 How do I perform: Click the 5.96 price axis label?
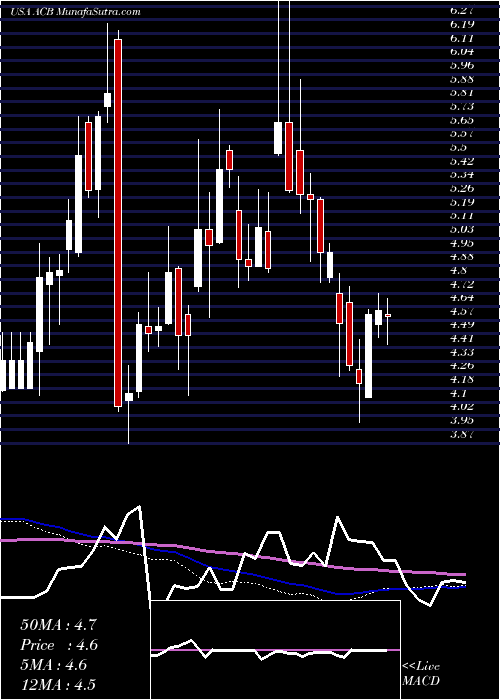tap(462, 66)
